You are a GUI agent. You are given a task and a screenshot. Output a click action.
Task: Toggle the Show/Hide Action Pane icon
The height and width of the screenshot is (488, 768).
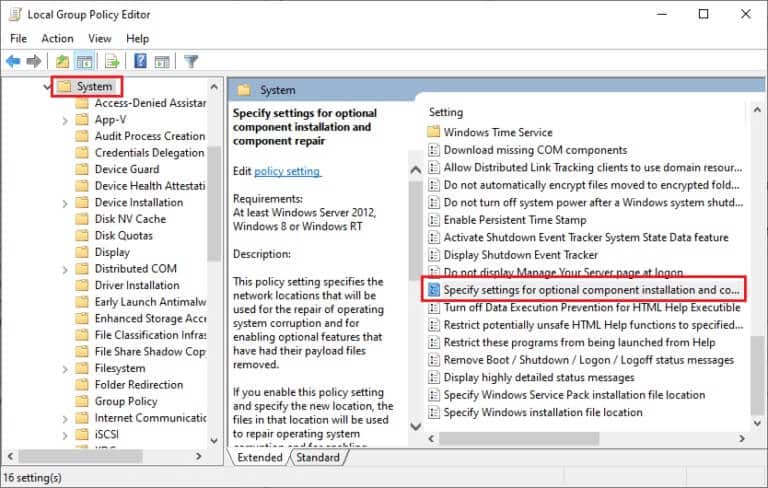click(162, 62)
